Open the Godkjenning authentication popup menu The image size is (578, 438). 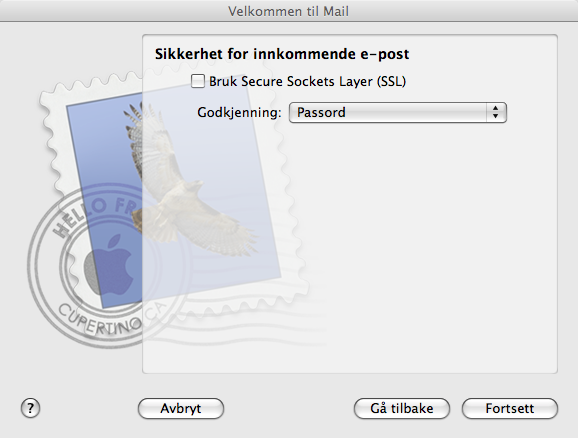coord(398,112)
